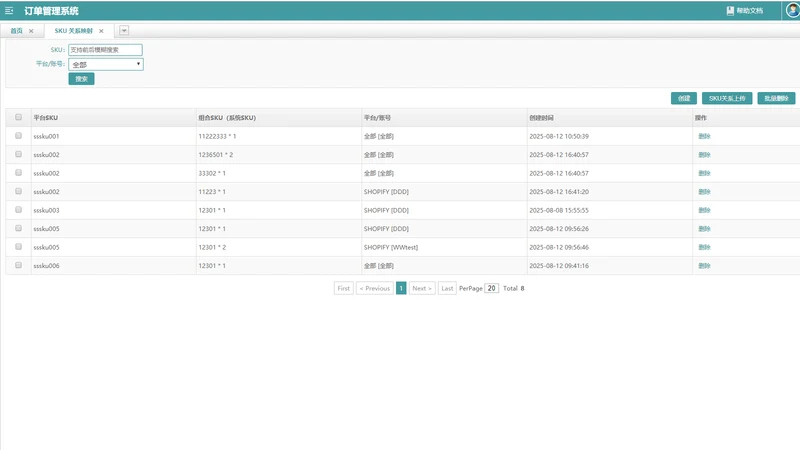
Task: Go to the Next page
Action: tap(422, 288)
